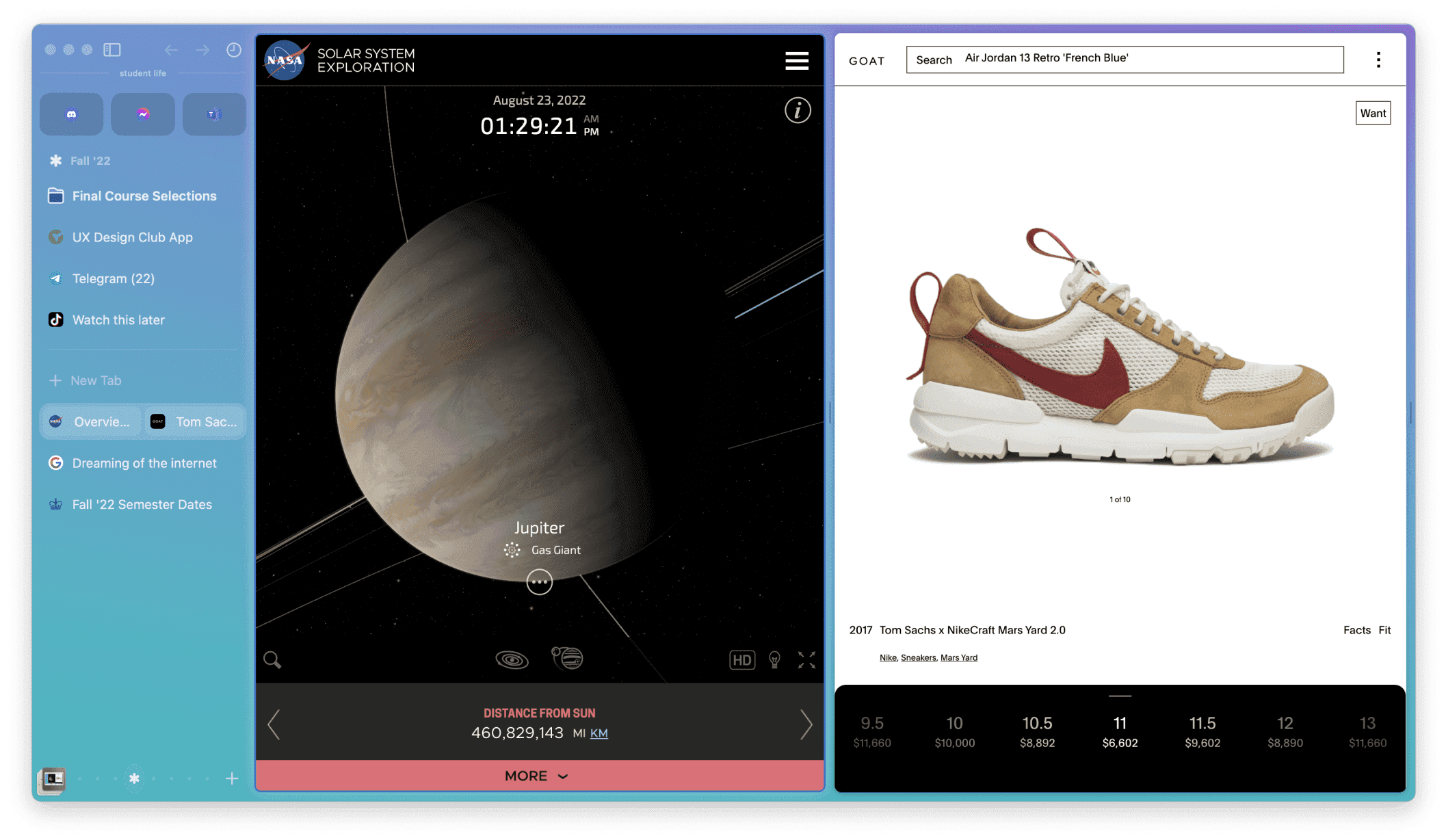Click the fullscreen expand arrows icon

coord(806,659)
